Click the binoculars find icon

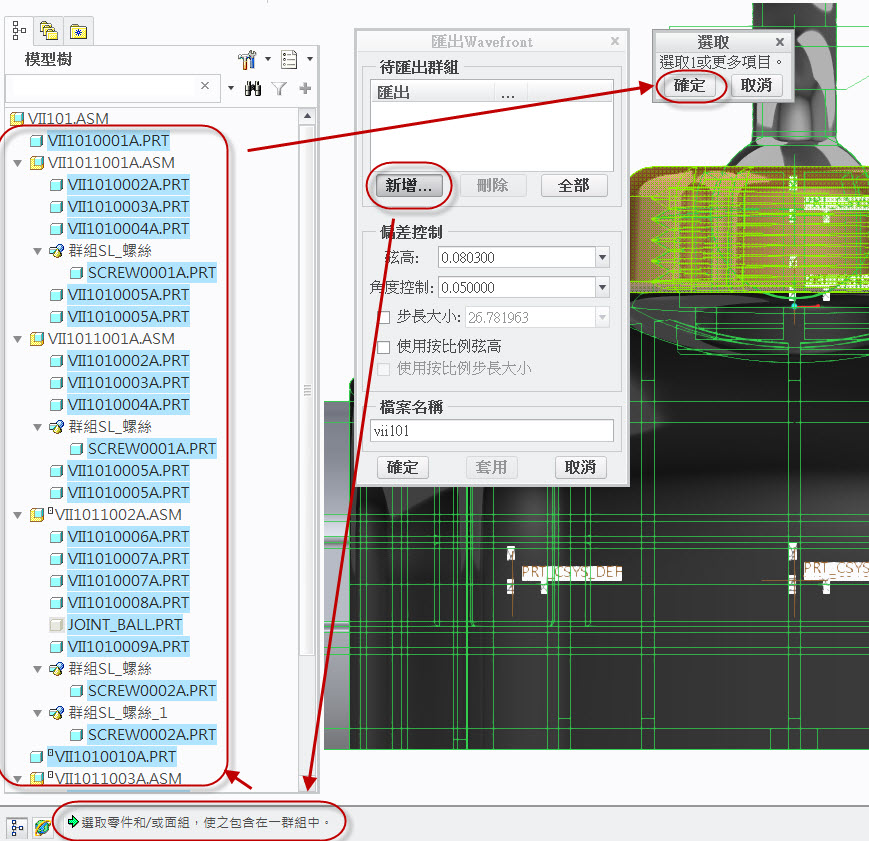coord(253,89)
